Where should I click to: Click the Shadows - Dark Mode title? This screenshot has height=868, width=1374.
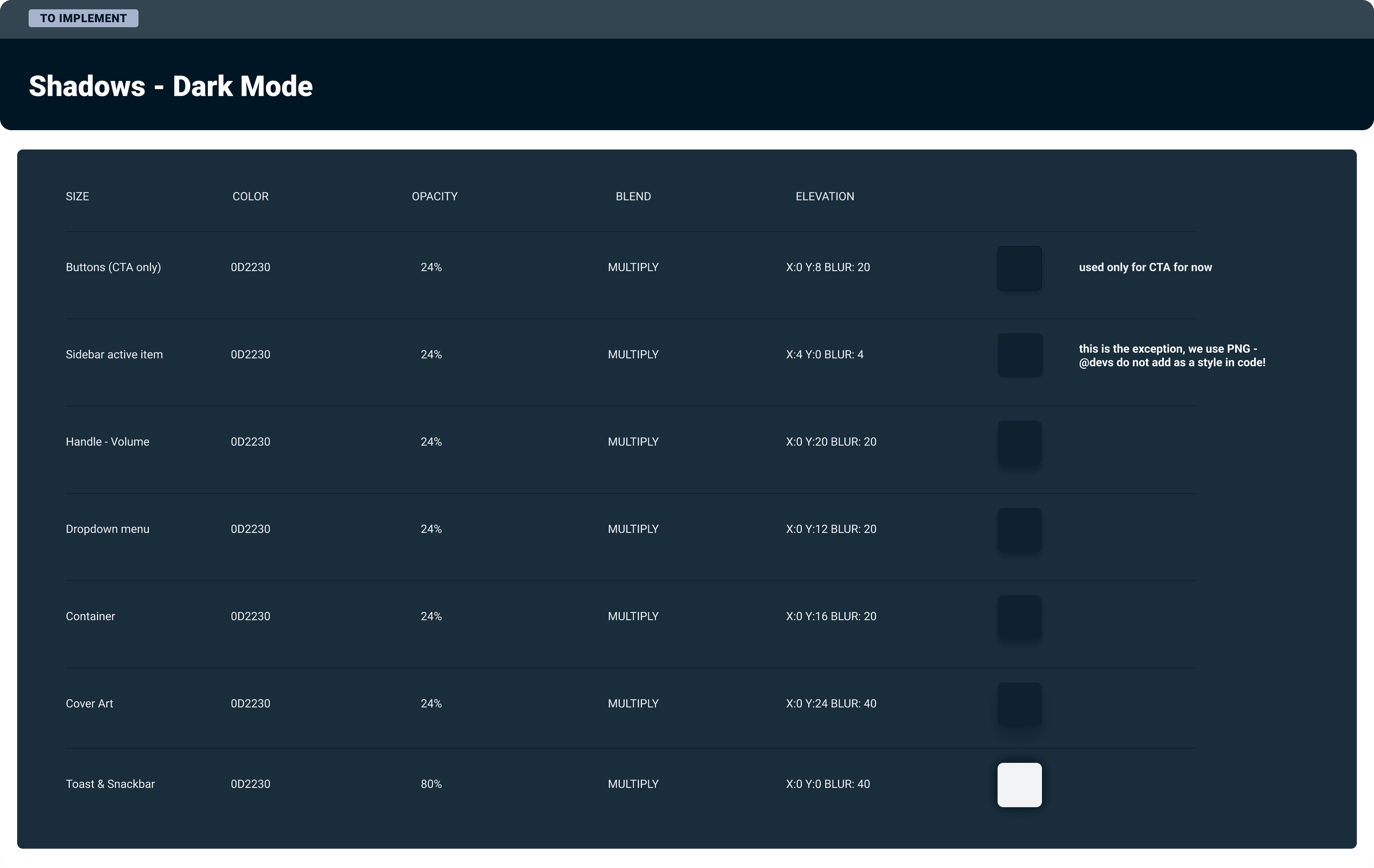point(171,86)
